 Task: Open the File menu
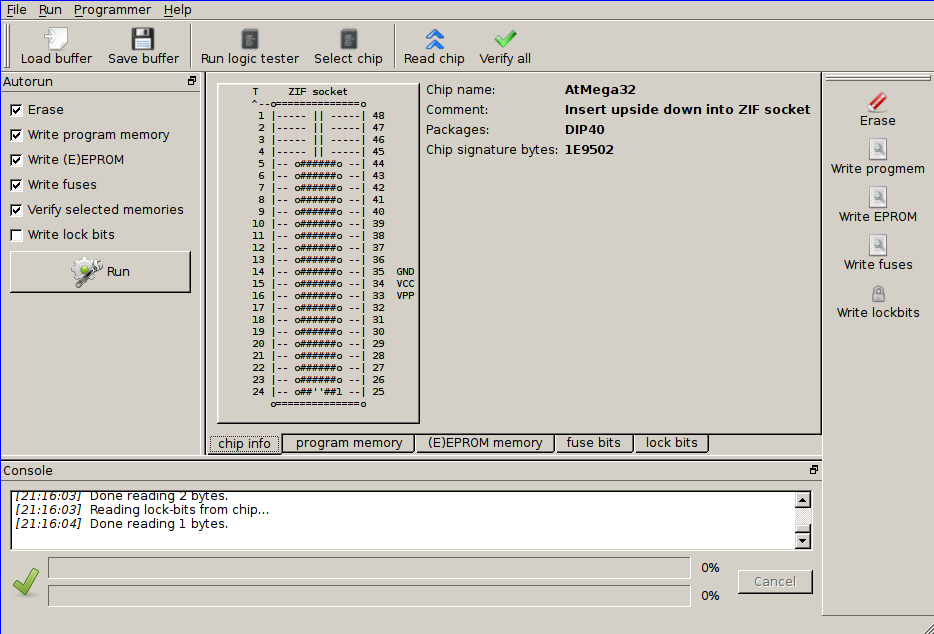[16, 10]
